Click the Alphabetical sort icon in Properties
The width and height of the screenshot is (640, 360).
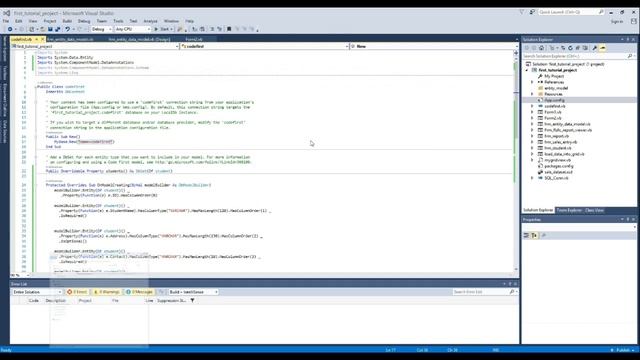(534, 236)
